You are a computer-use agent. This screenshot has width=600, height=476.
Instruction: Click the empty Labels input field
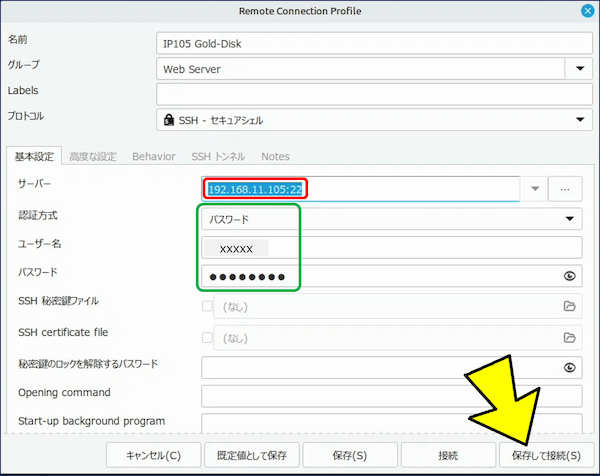374,94
